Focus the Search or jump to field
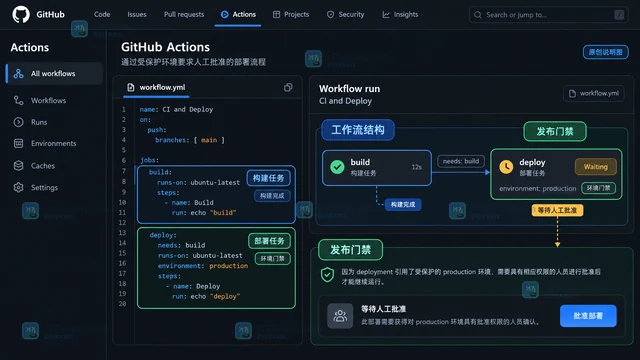The height and width of the screenshot is (360, 640). (x=549, y=15)
